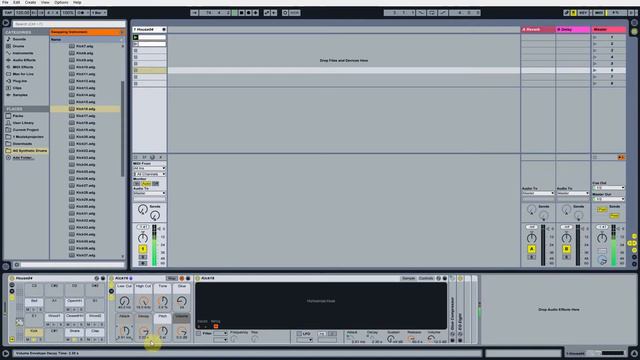This screenshot has height=360, width=640.
Task: Open User Library in Places
Action: tap(23, 123)
